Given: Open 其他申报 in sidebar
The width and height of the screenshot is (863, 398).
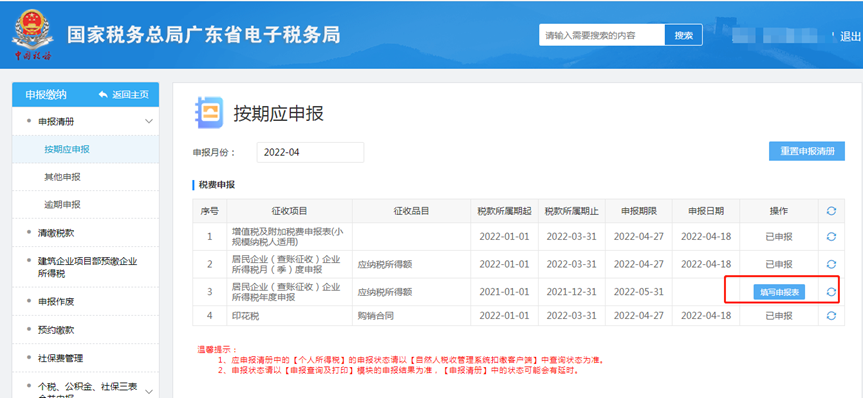Looking at the screenshot, I should pyautogui.click(x=62, y=177).
